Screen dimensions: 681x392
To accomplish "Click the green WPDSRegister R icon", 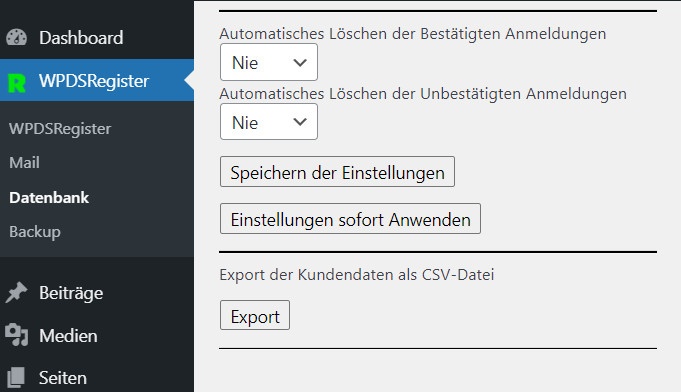I will pyautogui.click(x=17, y=83).
